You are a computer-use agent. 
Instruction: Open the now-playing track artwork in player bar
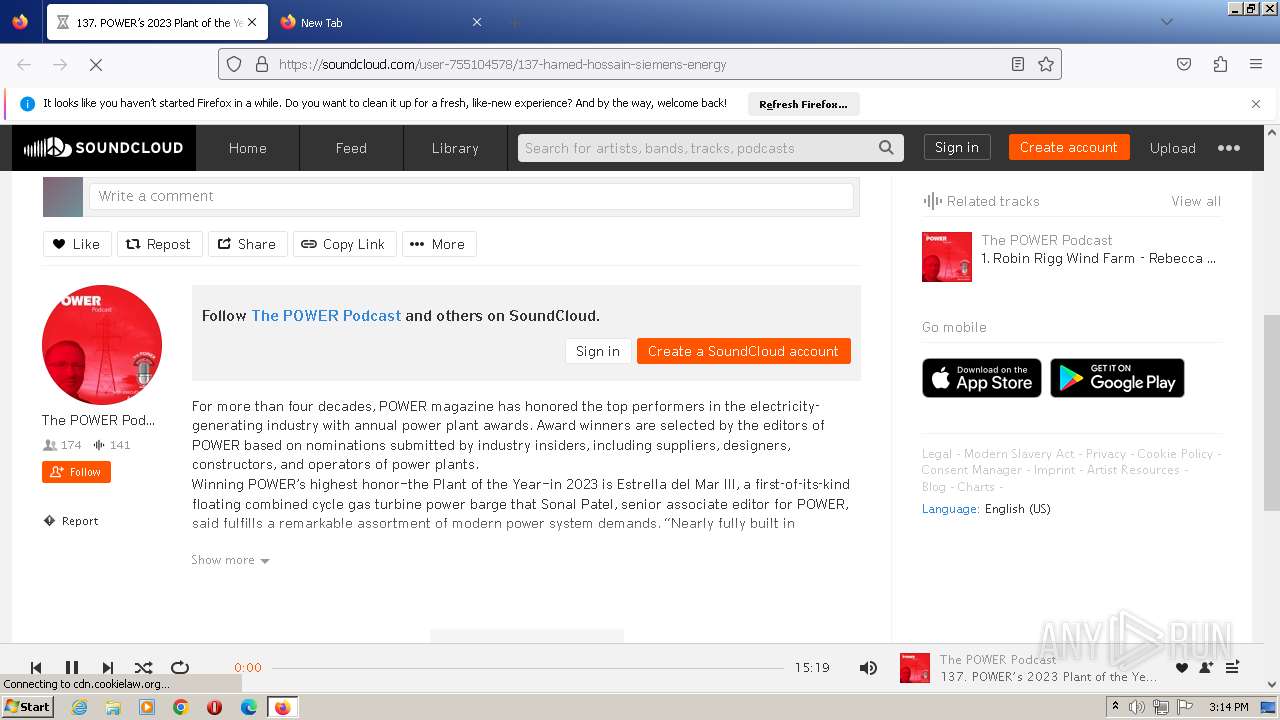point(915,668)
